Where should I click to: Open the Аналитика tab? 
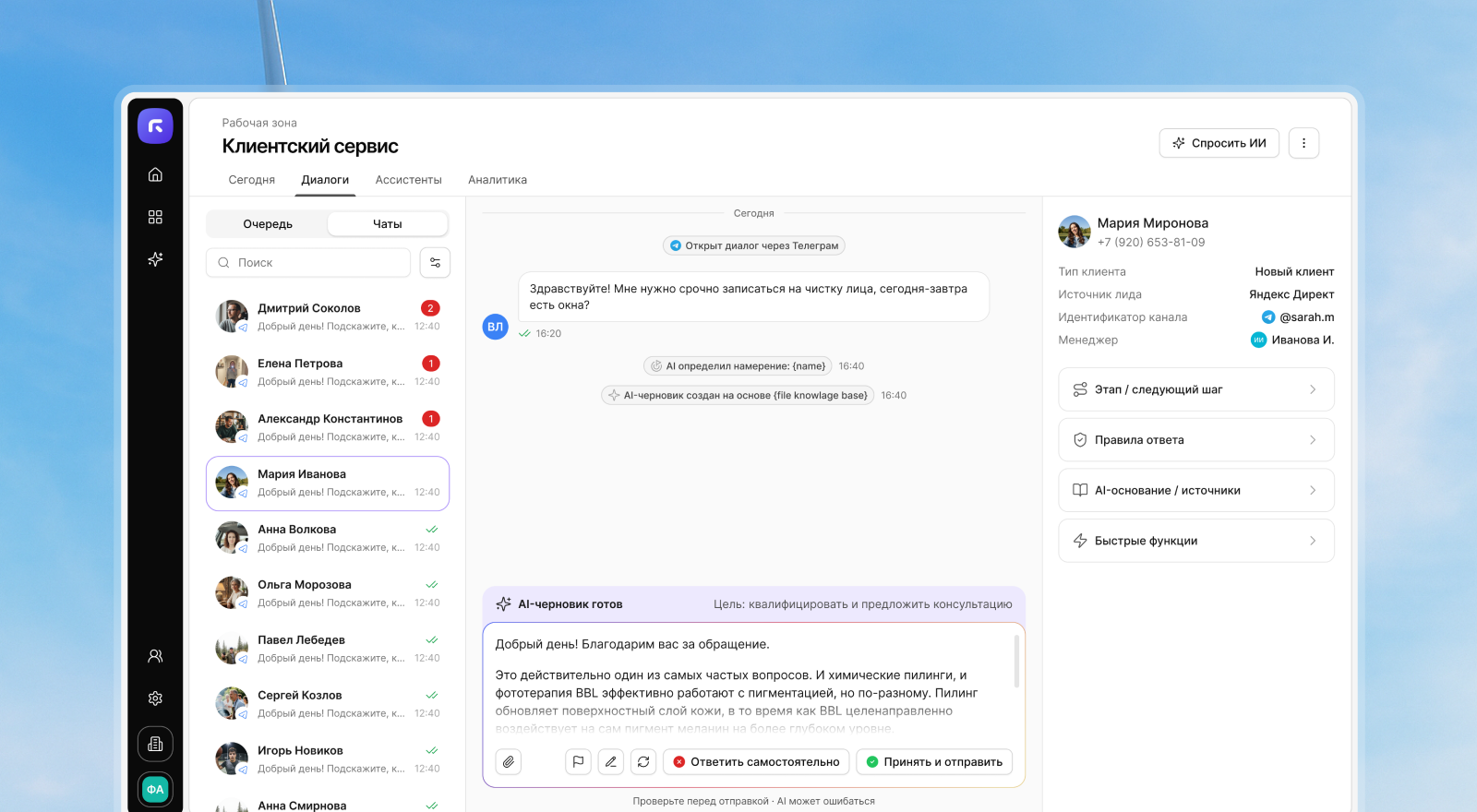(498, 180)
